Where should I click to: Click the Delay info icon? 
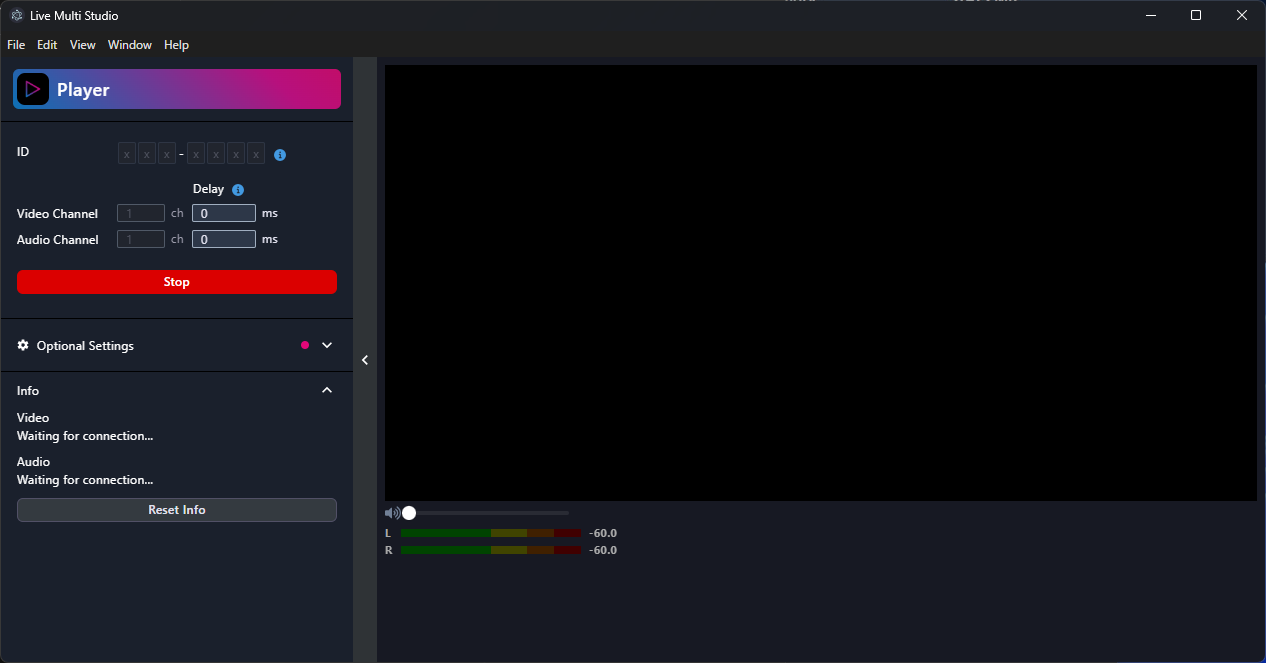click(x=238, y=190)
